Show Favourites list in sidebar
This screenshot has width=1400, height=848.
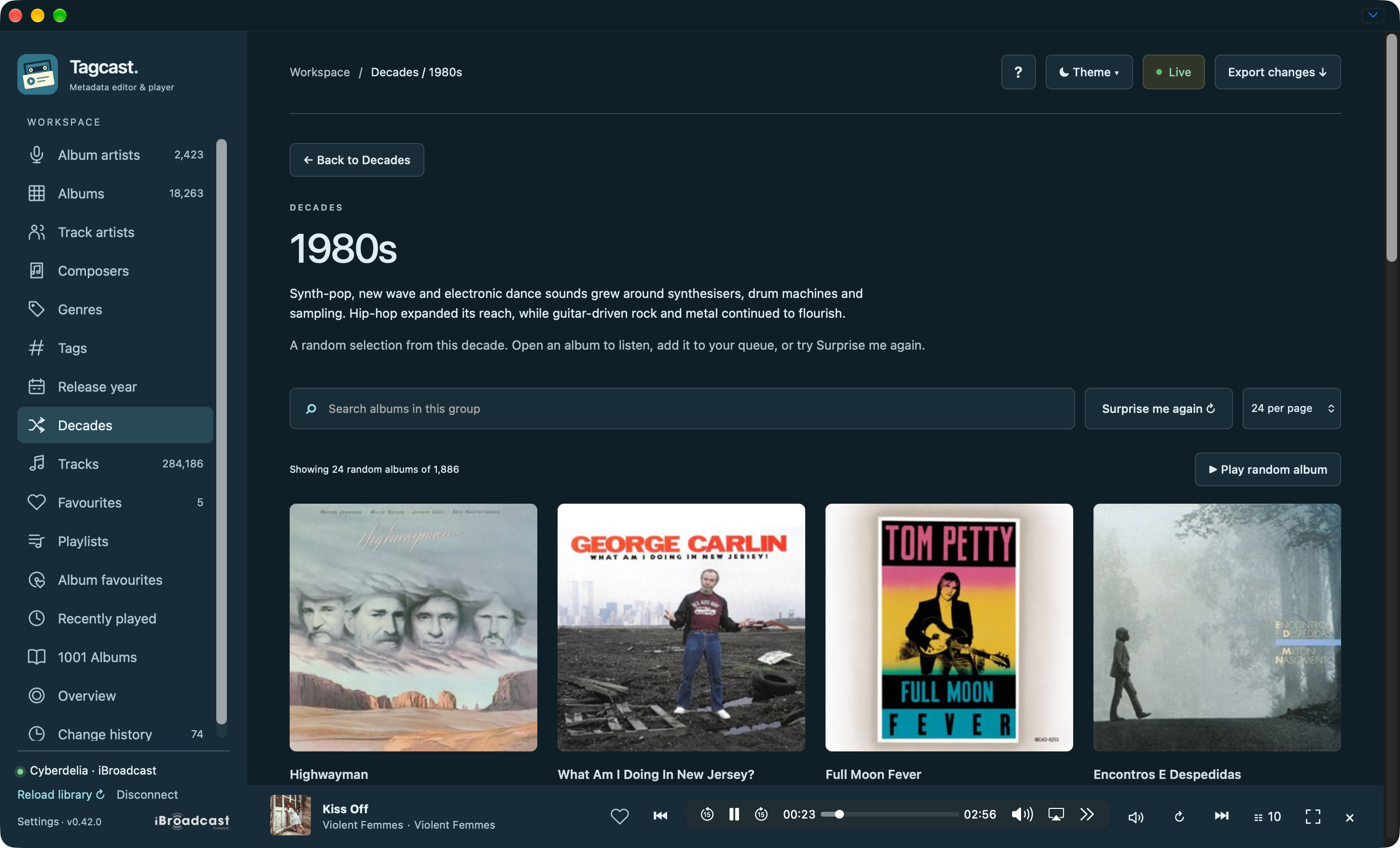click(x=115, y=502)
